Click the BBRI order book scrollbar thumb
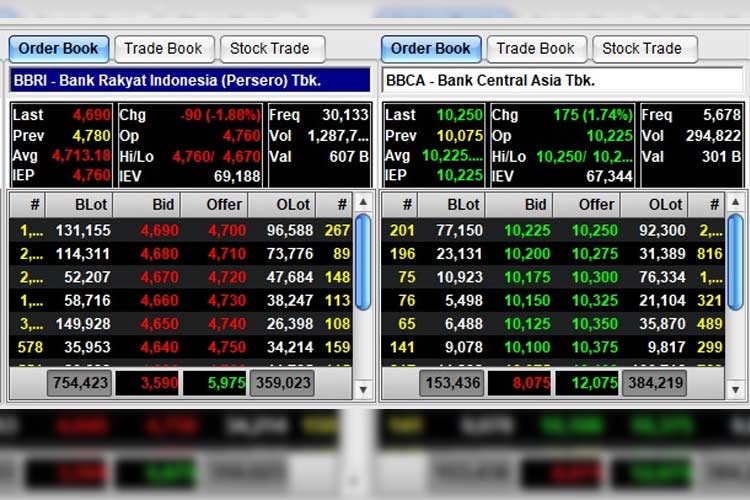This screenshot has height=500, width=750. coord(363,262)
